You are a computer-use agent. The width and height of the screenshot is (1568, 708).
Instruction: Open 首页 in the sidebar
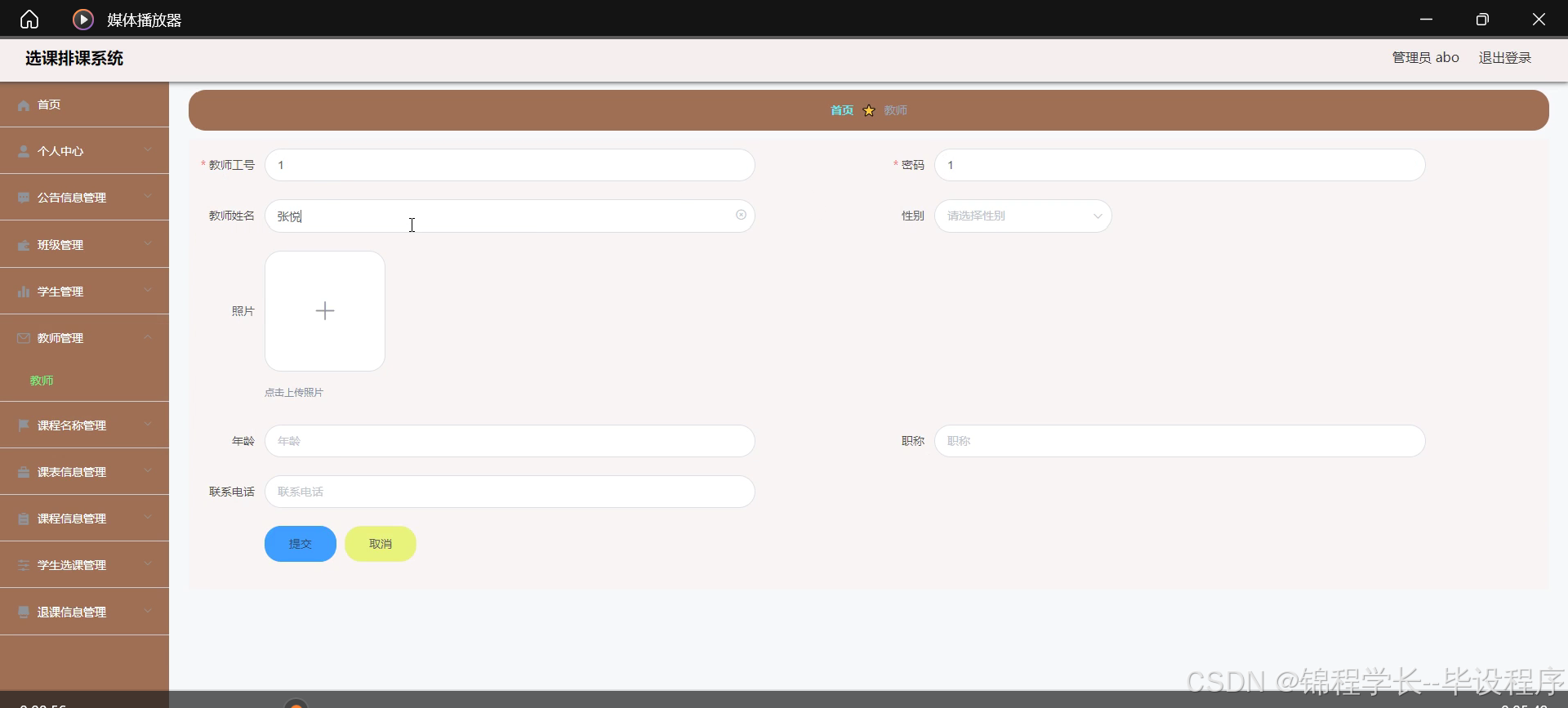(84, 105)
